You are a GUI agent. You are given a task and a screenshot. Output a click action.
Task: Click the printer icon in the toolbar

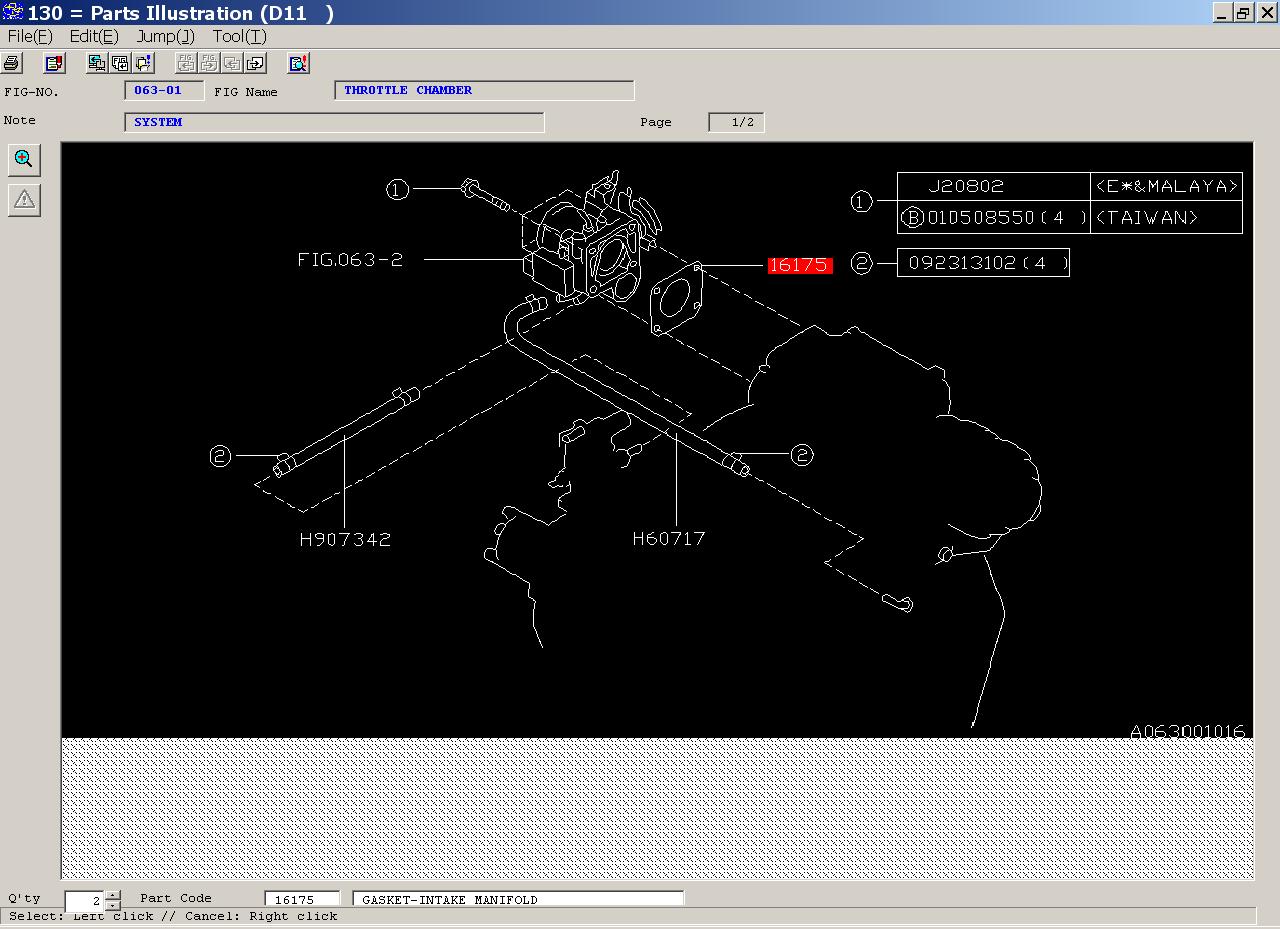click(x=12, y=63)
